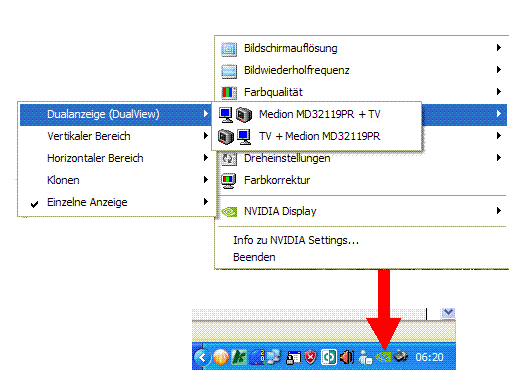Image resolution: width=512 pixels, height=384 pixels.
Task: Click the two-computers network tray icon
Action: (274, 357)
